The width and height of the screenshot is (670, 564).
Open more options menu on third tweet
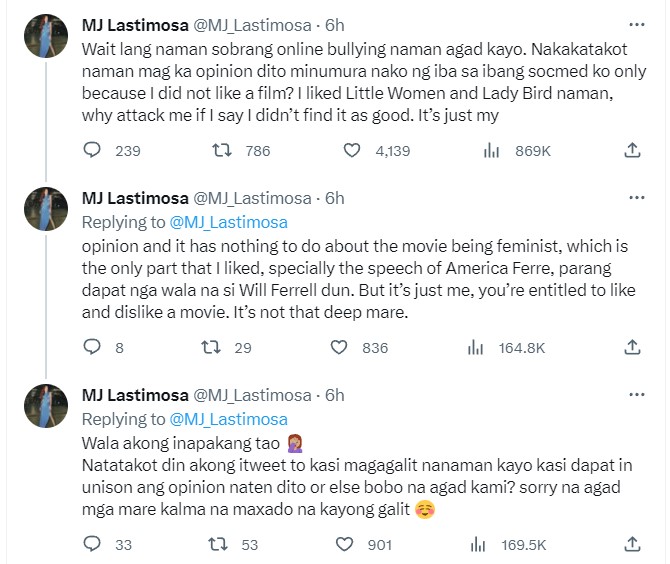(636, 394)
